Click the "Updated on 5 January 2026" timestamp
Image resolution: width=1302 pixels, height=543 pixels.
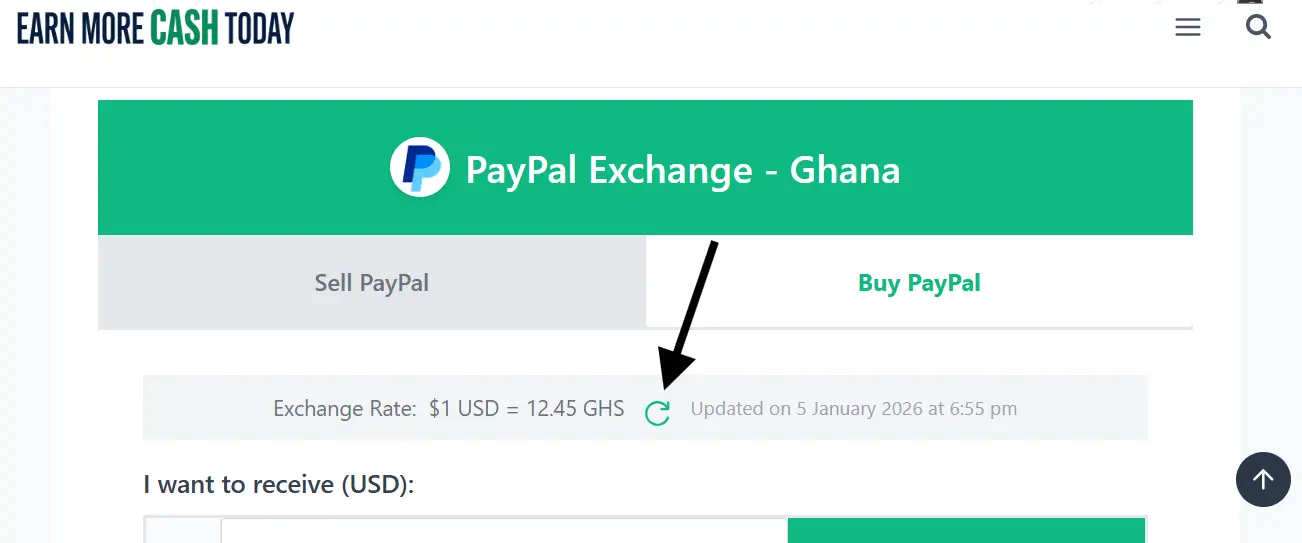853,408
